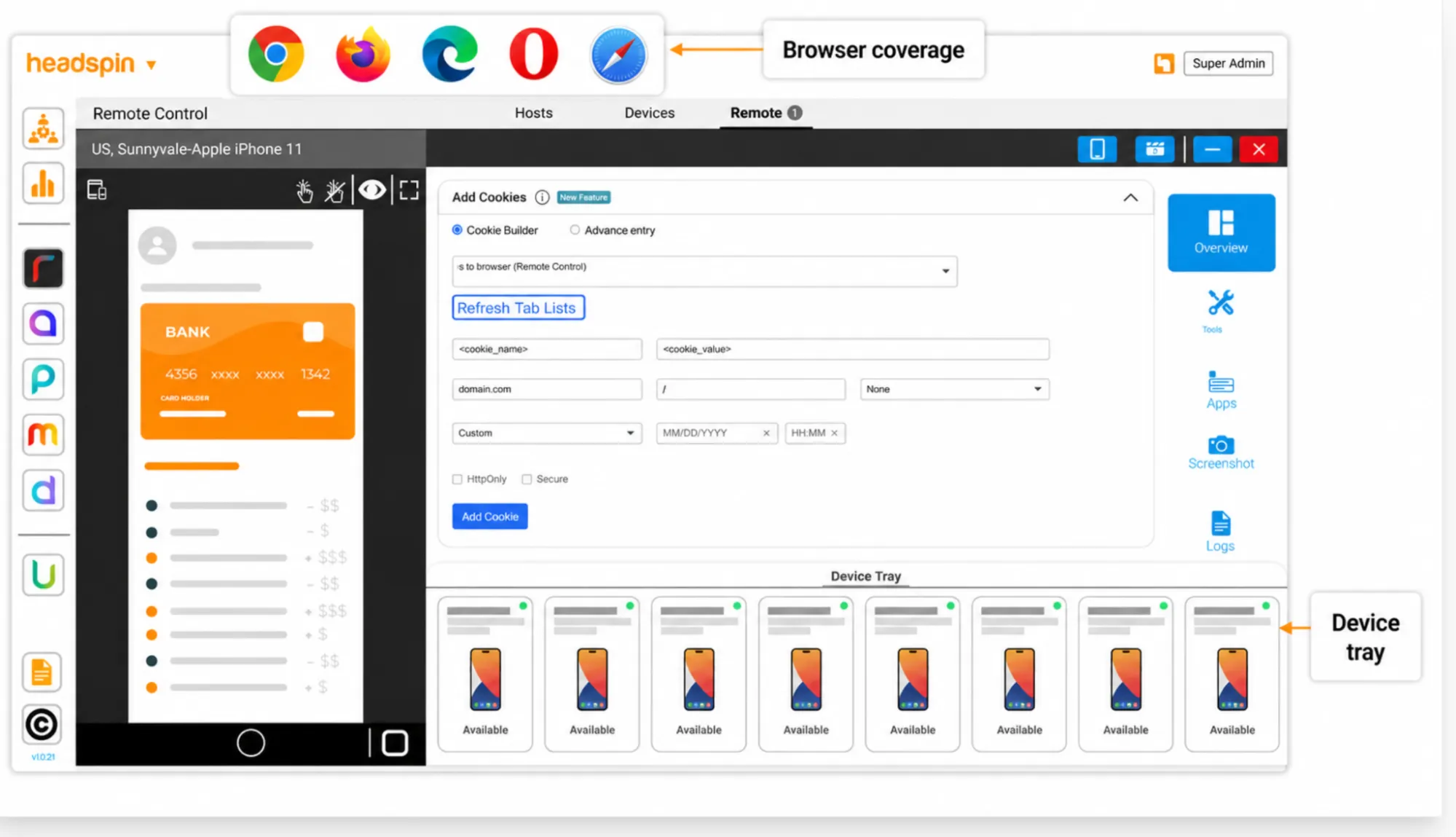Open the browser (Remote Control) dropdown

[704, 271]
